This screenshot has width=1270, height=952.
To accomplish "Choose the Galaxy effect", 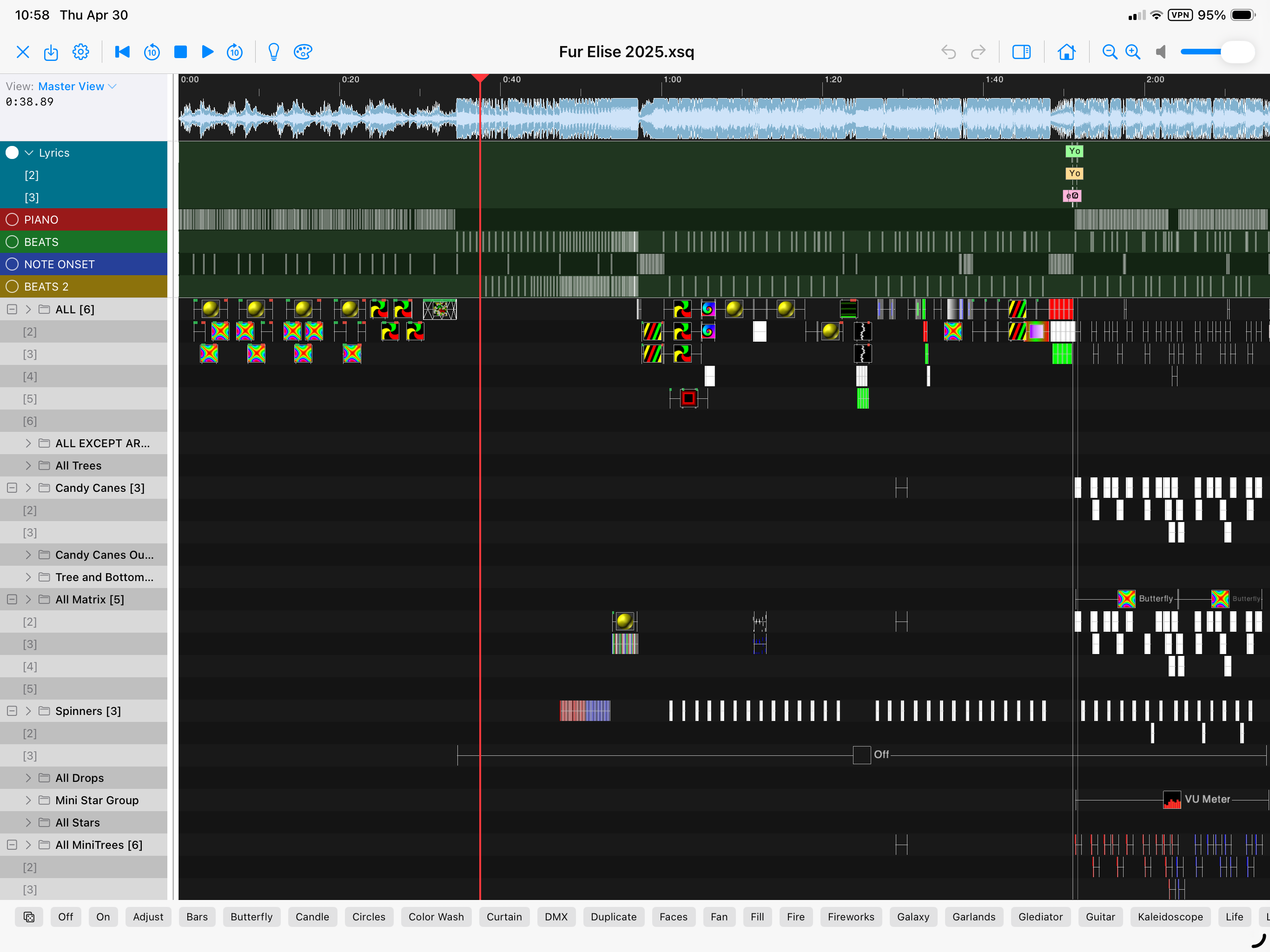I will 913,918.
